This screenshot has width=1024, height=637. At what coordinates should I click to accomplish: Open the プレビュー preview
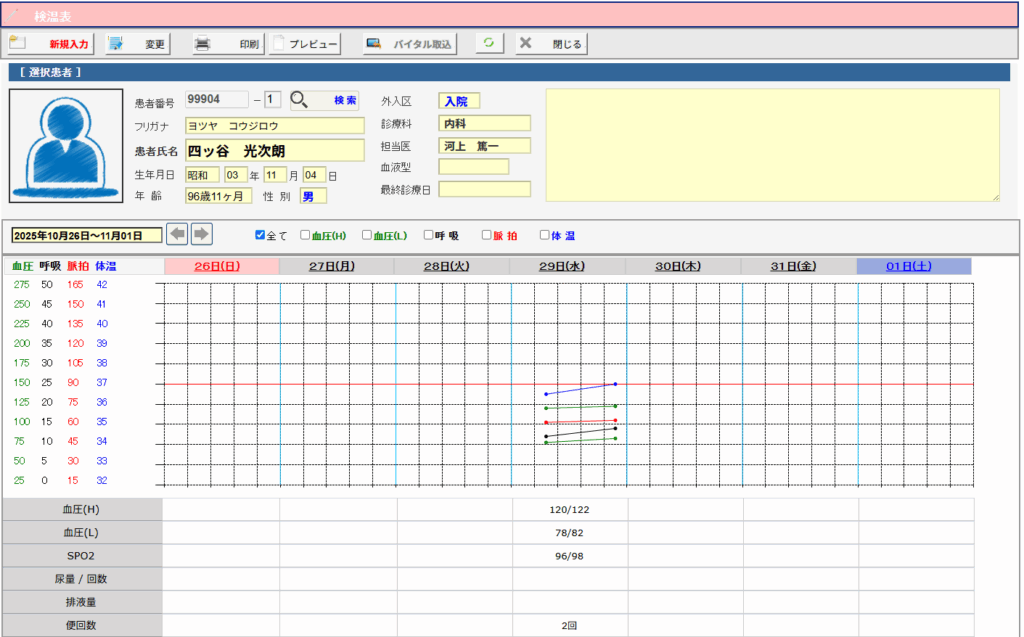pyautogui.click(x=306, y=44)
